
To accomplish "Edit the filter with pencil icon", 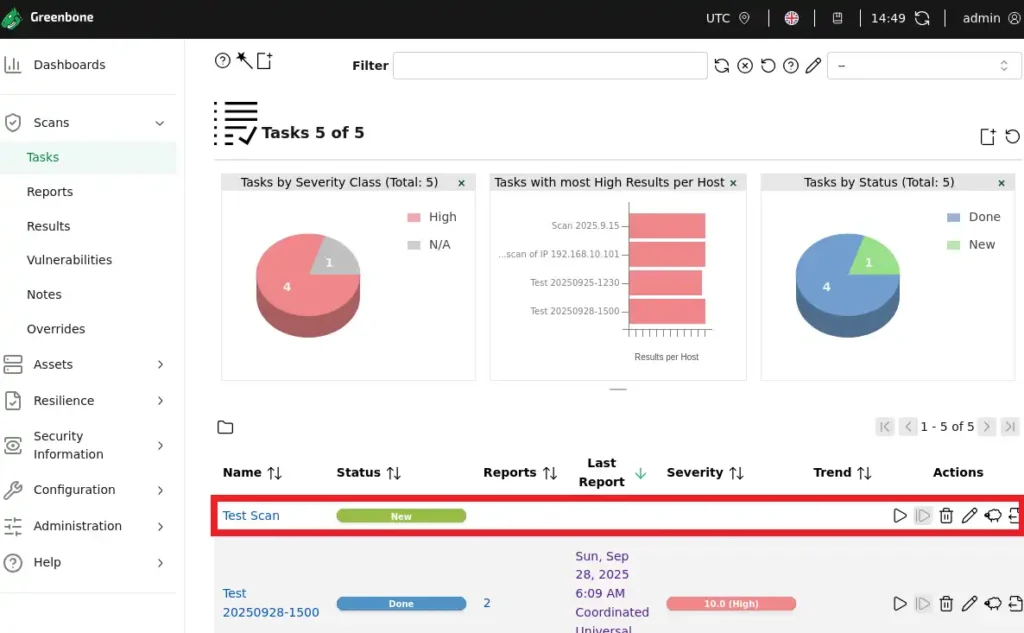I will pos(813,66).
